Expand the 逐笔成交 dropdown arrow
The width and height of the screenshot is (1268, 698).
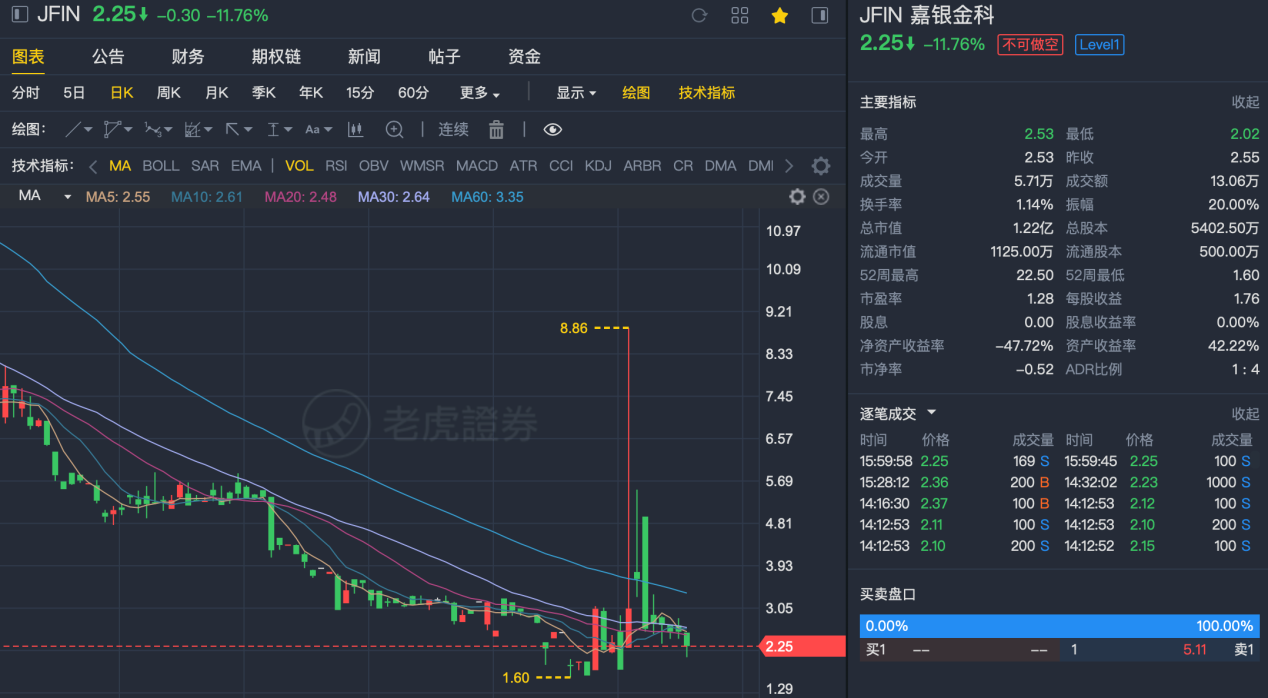click(932, 412)
